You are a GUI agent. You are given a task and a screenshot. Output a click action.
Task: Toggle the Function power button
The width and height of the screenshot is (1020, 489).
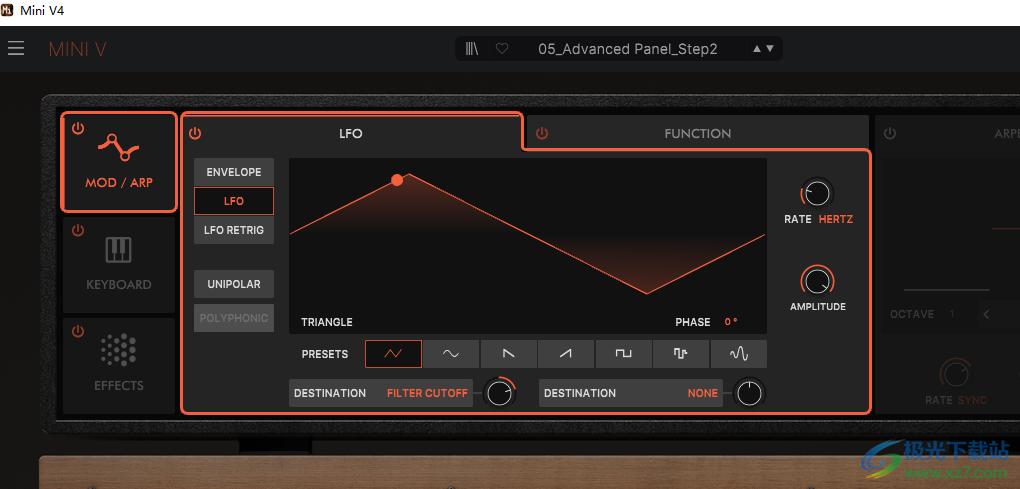coord(541,133)
